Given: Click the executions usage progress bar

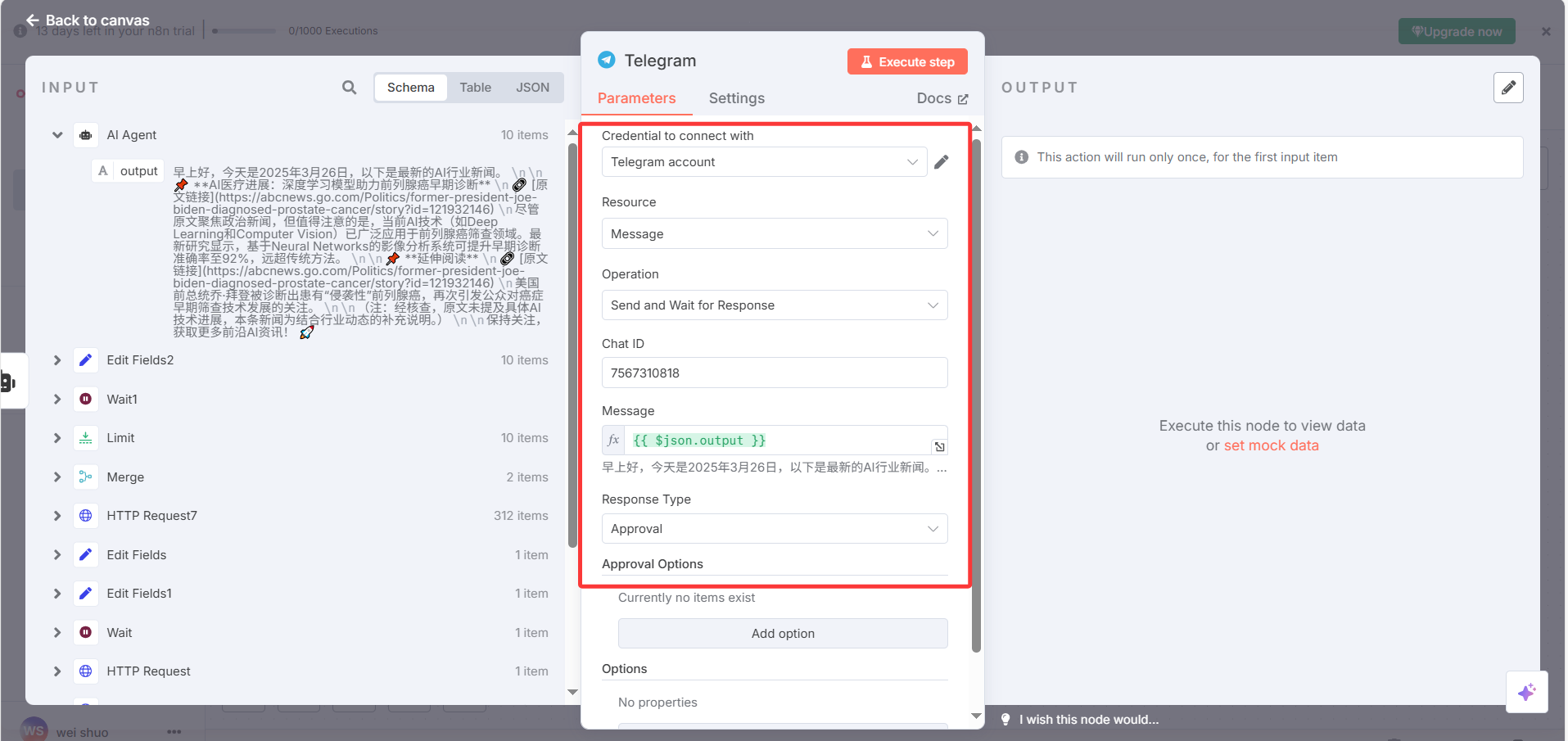Looking at the screenshot, I should click(244, 31).
